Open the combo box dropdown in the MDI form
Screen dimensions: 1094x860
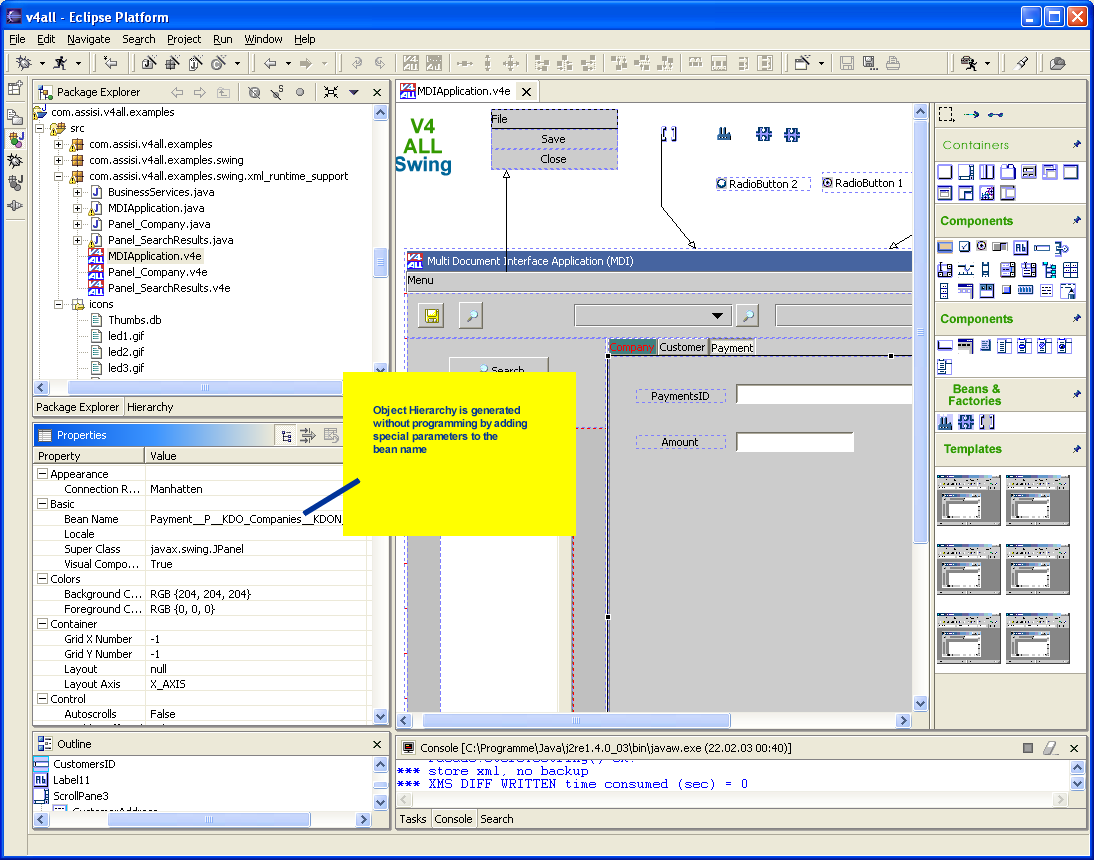[716, 315]
